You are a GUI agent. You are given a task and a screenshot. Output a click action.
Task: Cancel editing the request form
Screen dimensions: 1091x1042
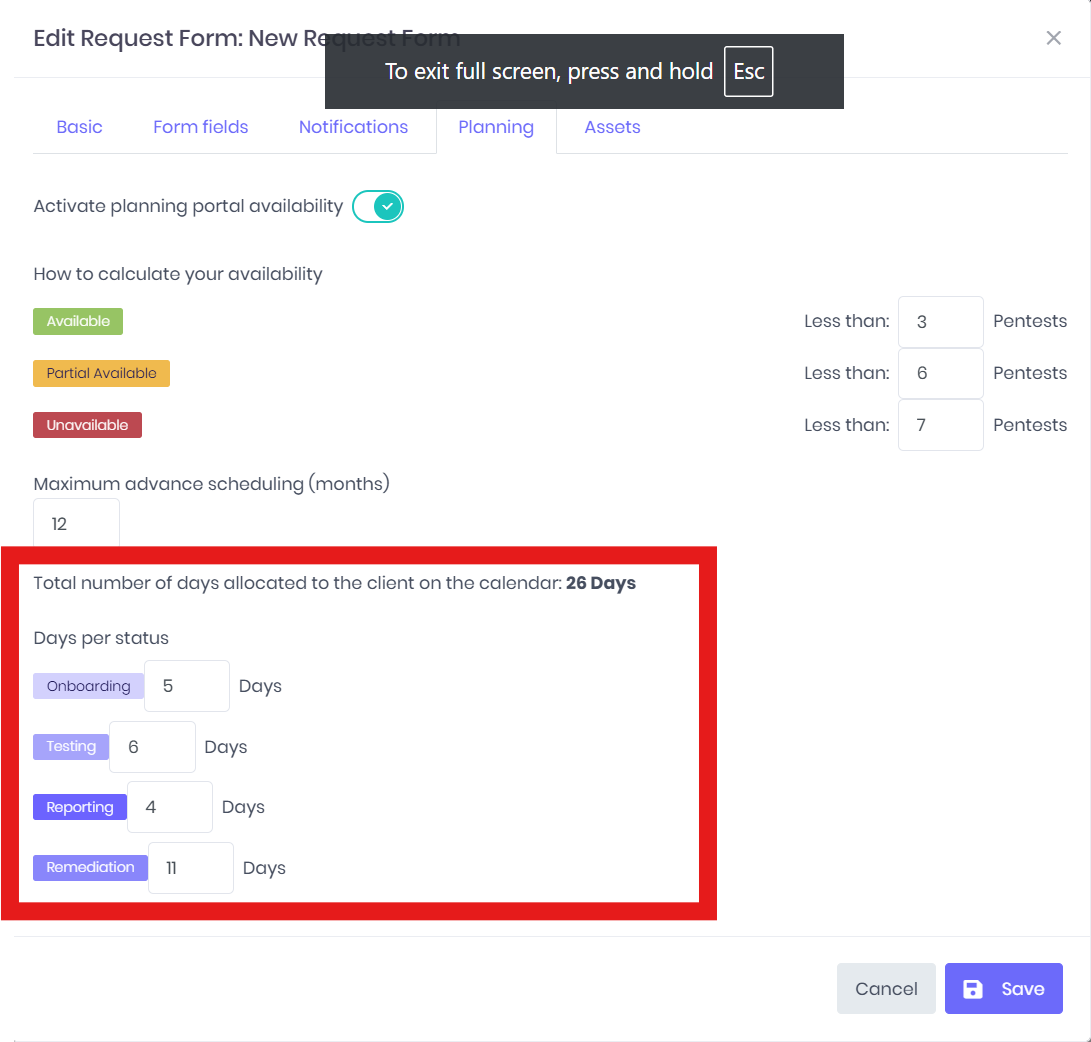click(x=886, y=988)
